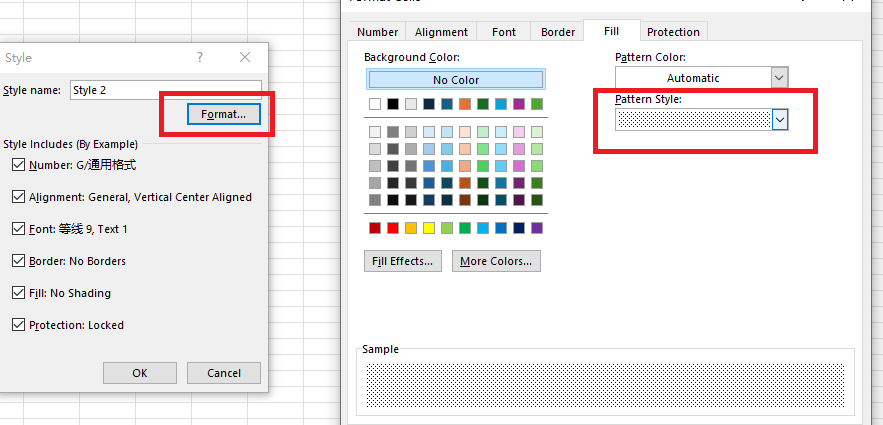Toggle the Fill: No Shading checkbox
The height and width of the screenshot is (425, 883).
(x=19, y=293)
